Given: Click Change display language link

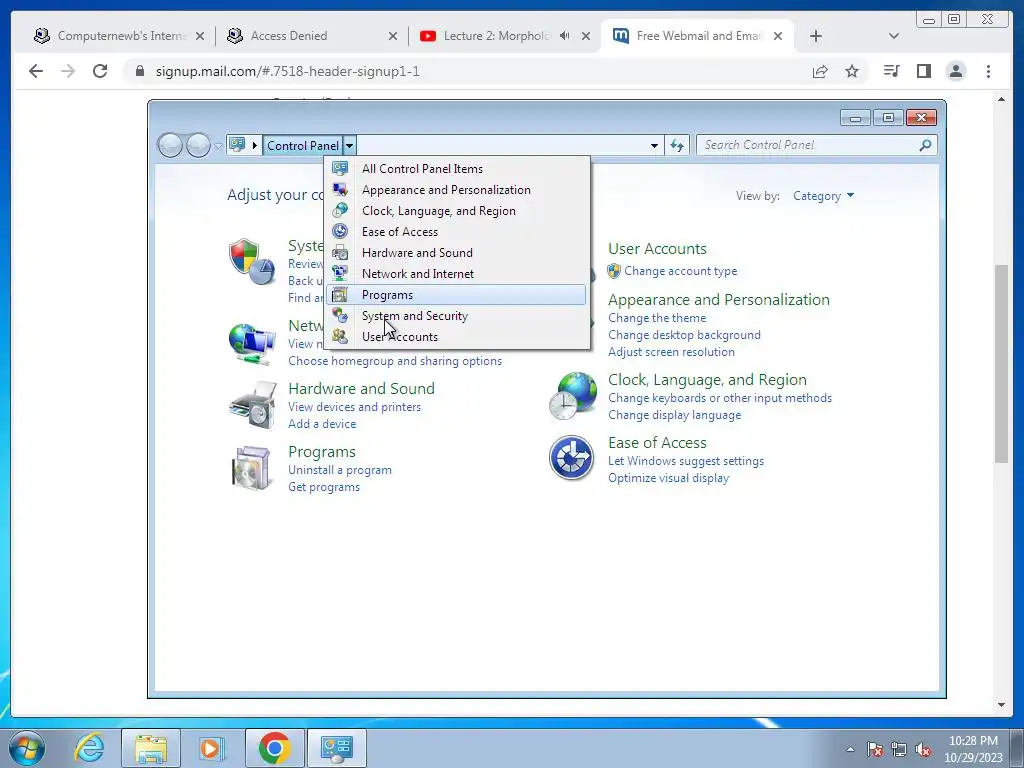Looking at the screenshot, I should coord(675,415).
